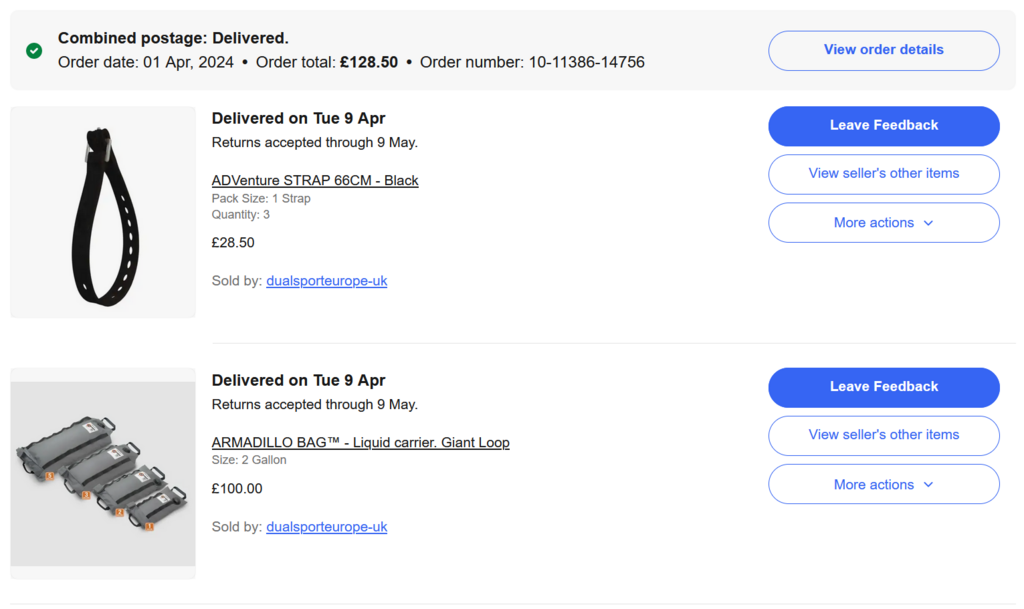The height and width of the screenshot is (609, 1024).
Task: Leave Feedback for ARMADILLO BAG
Action: pyautogui.click(x=883, y=387)
